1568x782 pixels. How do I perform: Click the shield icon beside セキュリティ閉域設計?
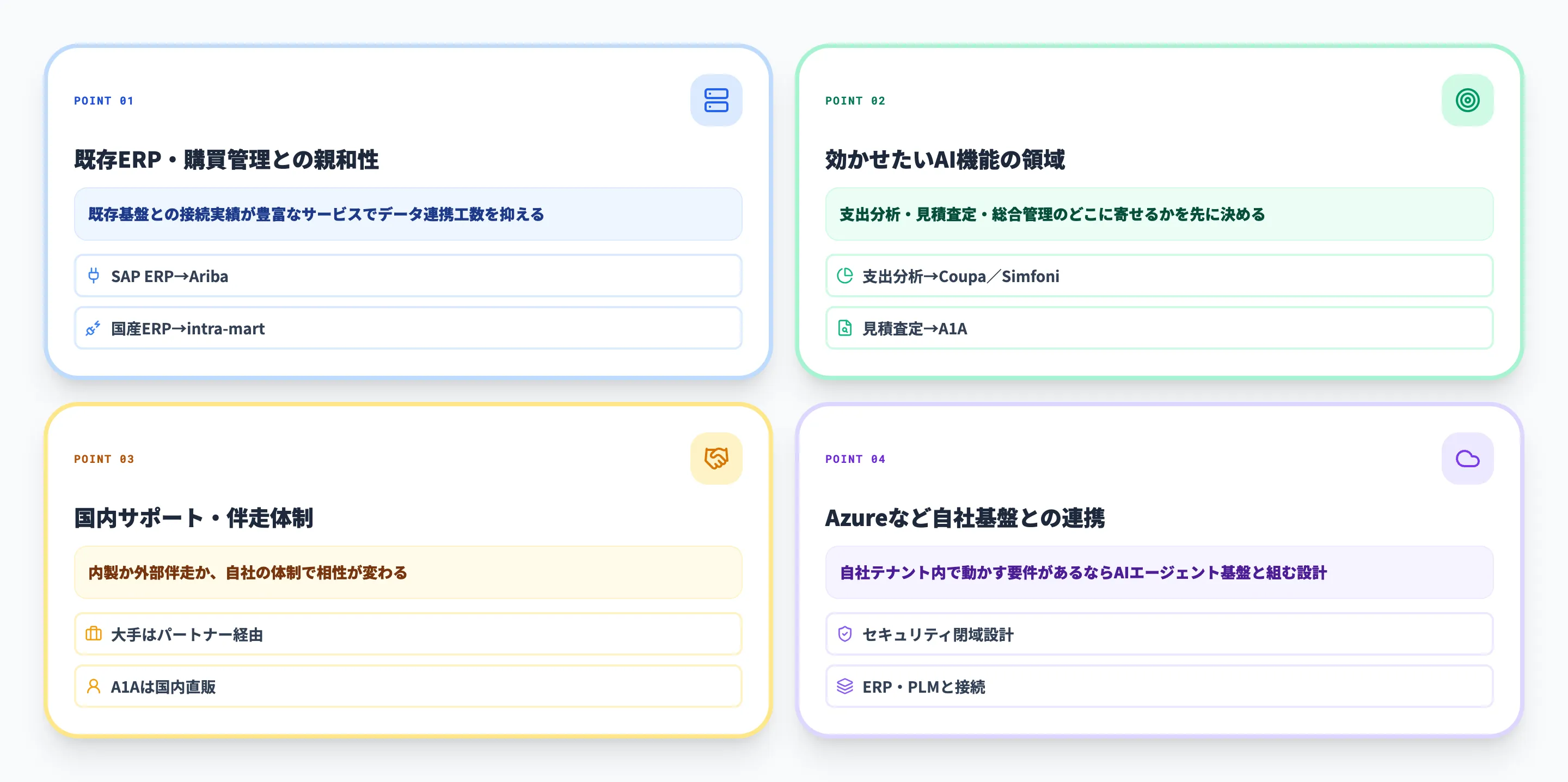(x=844, y=634)
